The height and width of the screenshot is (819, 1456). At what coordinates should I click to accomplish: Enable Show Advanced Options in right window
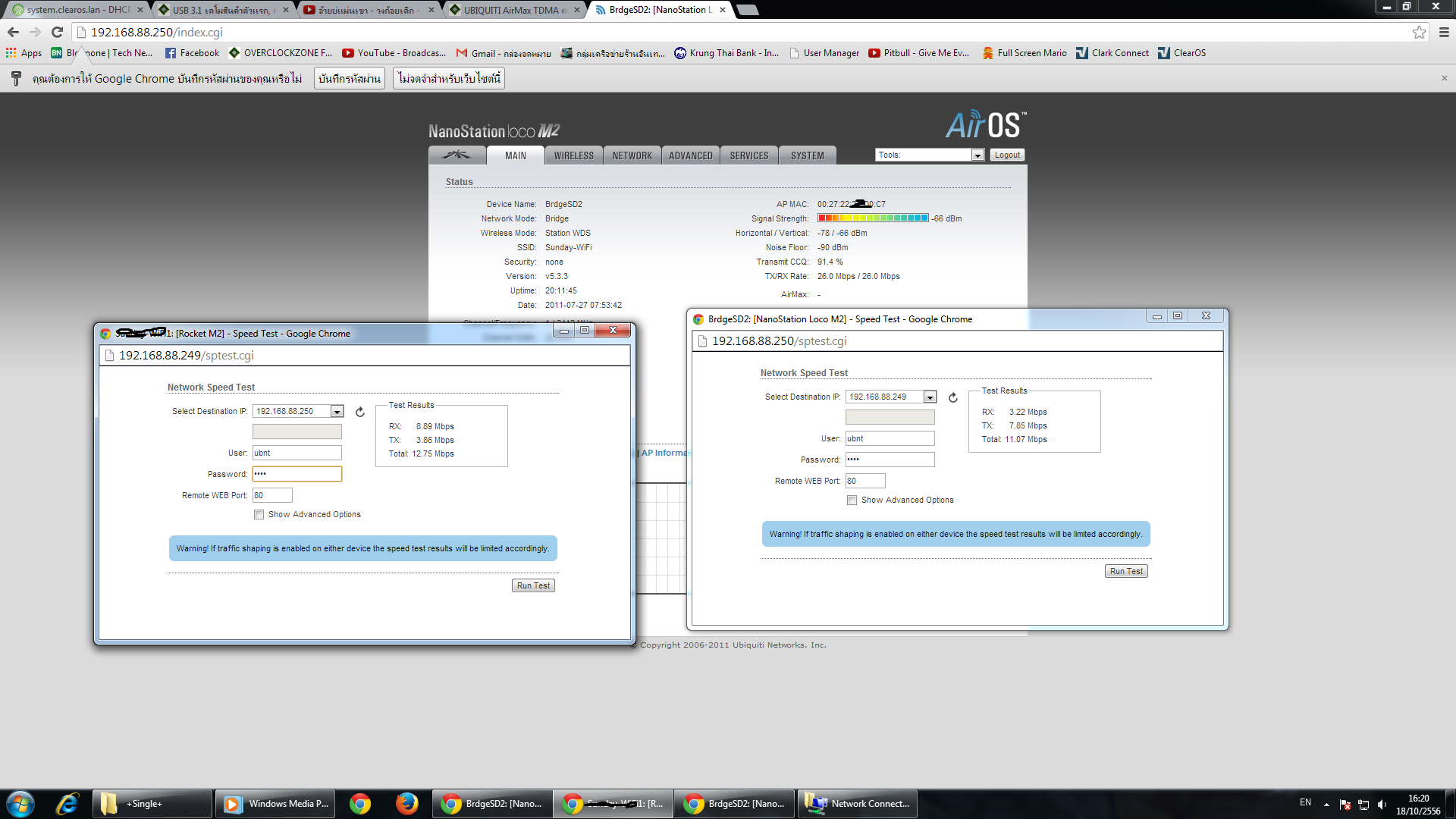852,500
